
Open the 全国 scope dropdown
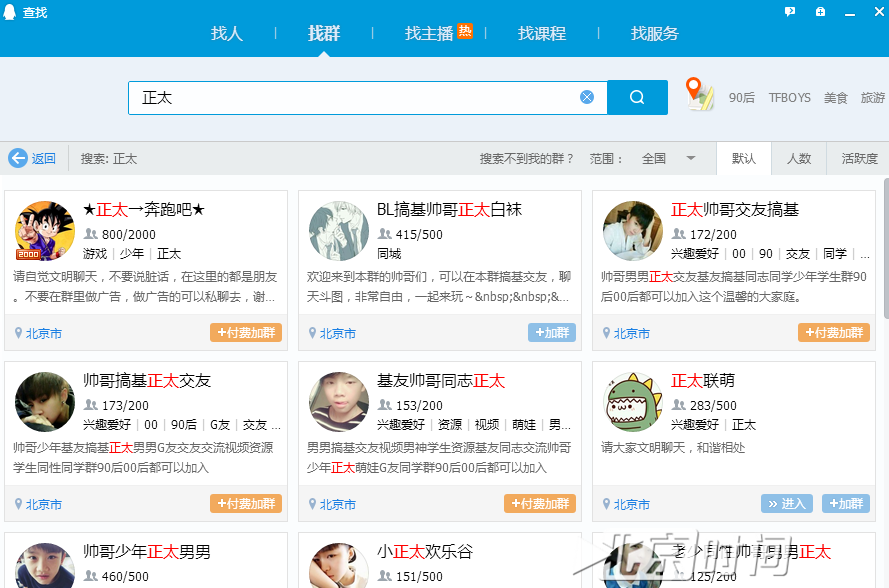pyautogui.click(x=669, y=158)
